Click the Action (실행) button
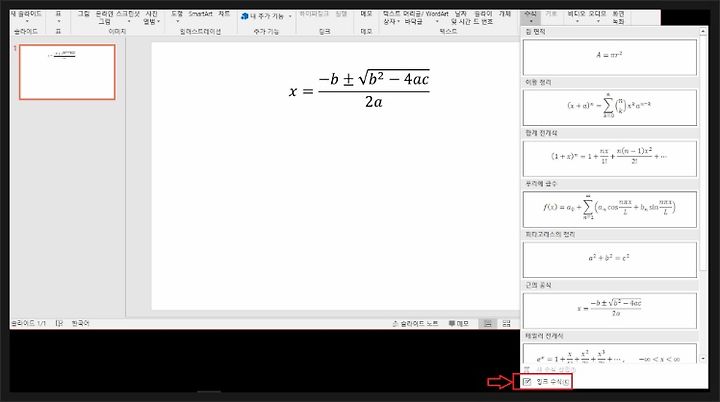The width and height of the screenshot is (720, 402). click(341, 14)
